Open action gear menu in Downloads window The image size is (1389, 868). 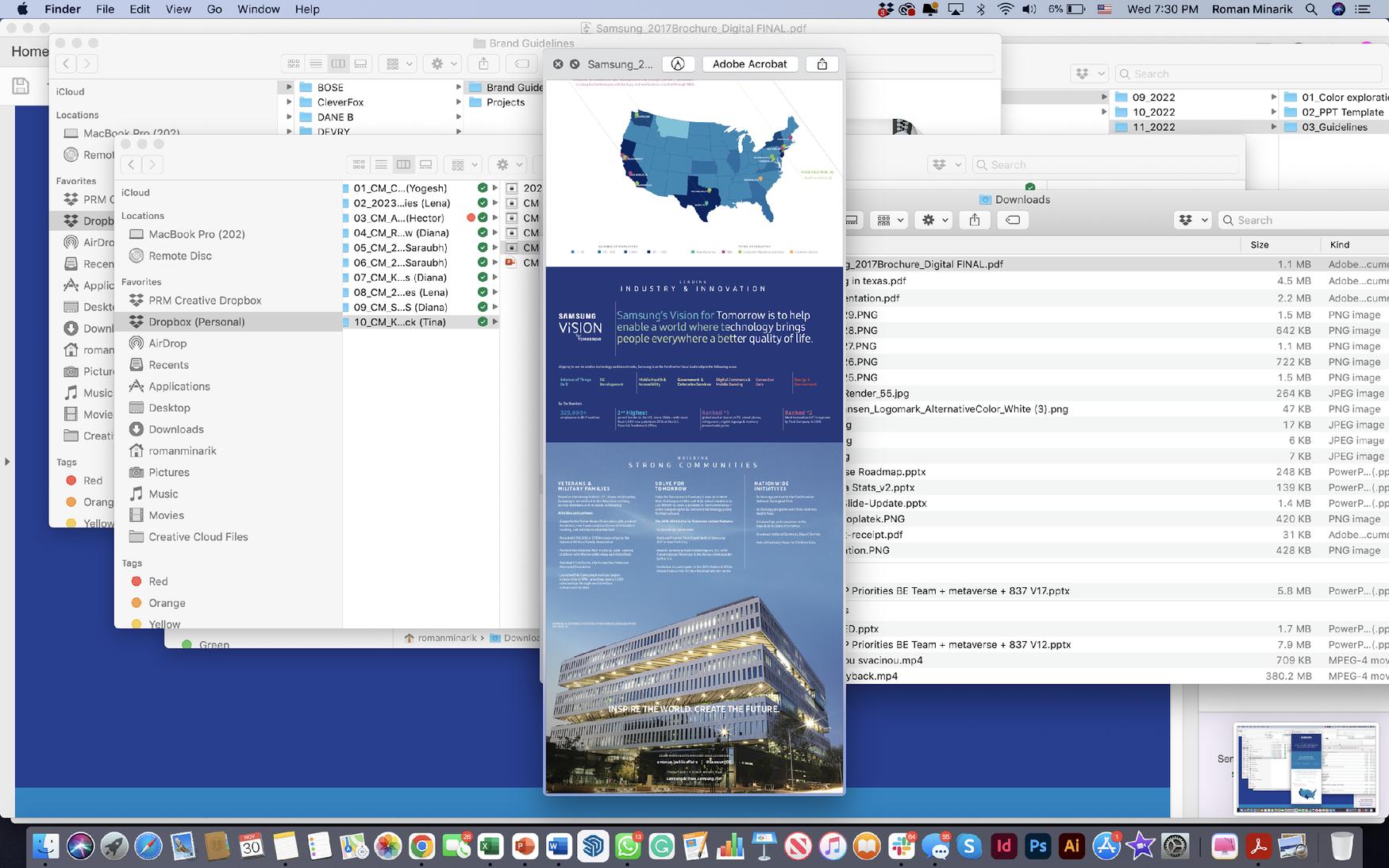tap(933, 221)
